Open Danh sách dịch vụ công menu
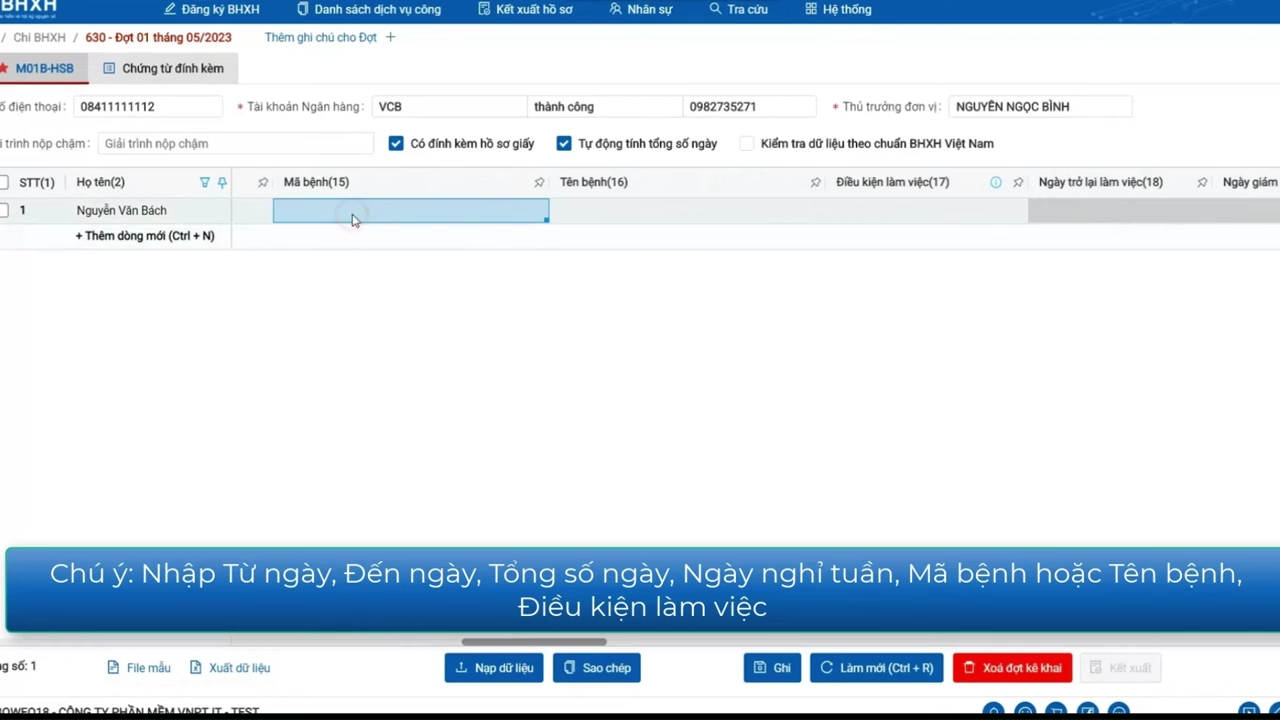1280x720 pixels. [369, 9]
